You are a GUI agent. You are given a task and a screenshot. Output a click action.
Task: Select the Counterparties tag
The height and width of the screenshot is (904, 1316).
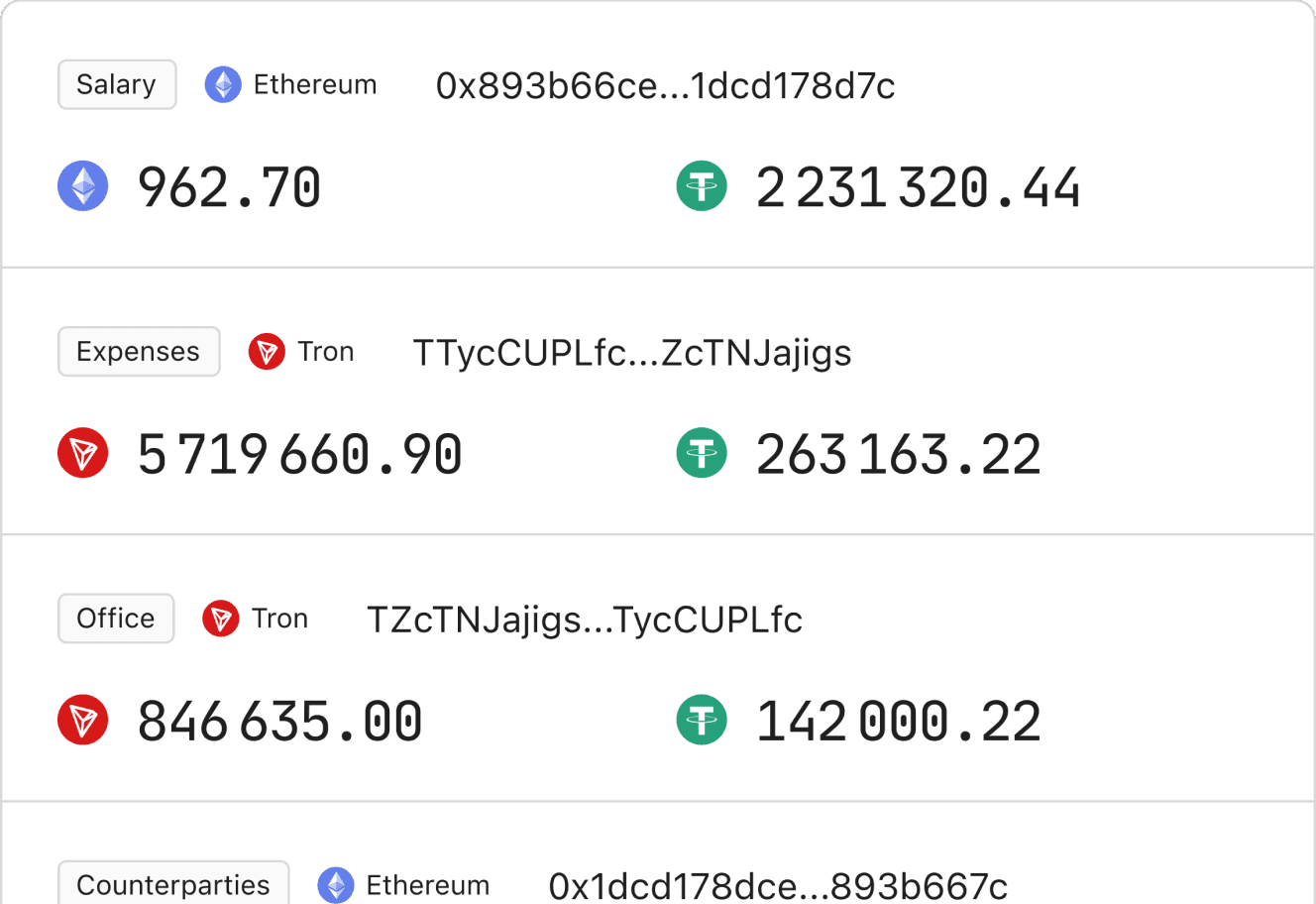tap(173, 883)
